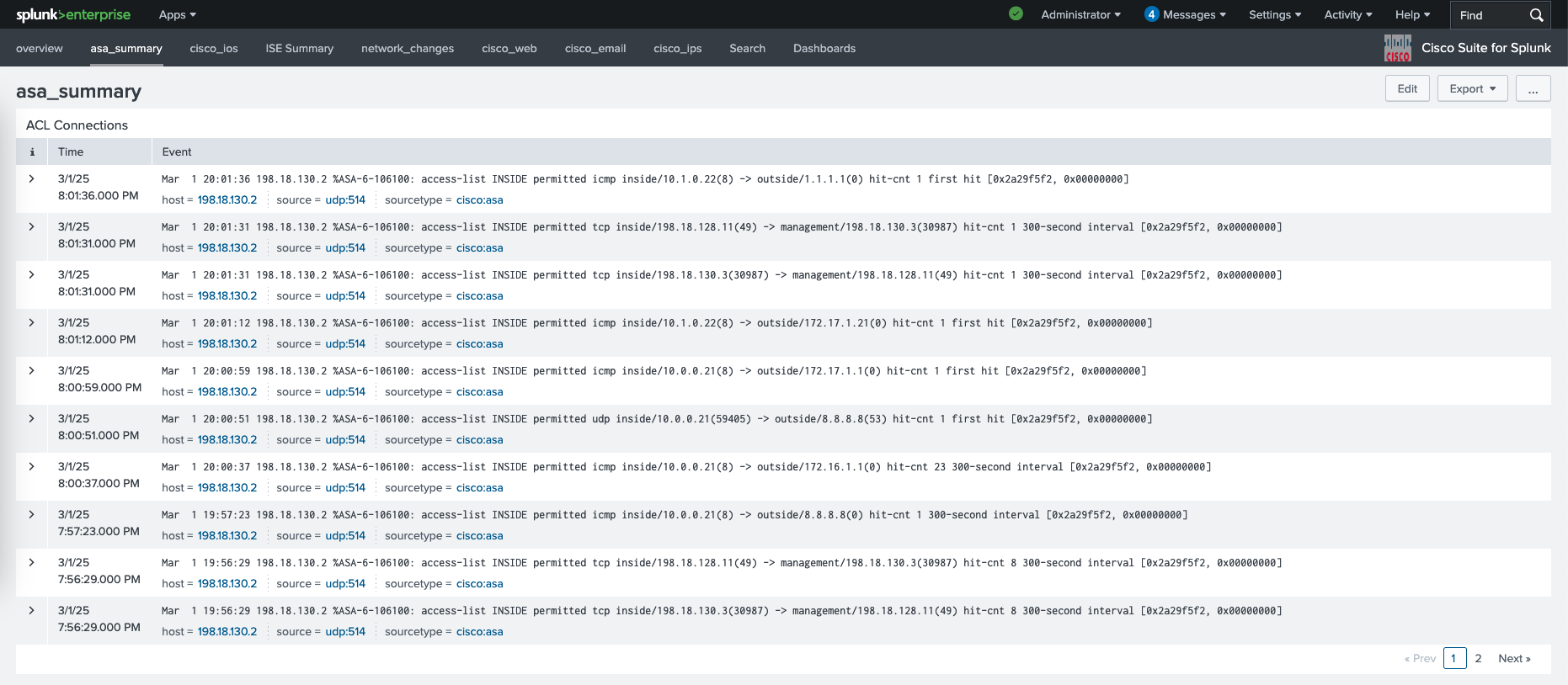Expand the 7:57:23.000 PM event row
Screen dimensions: 1568x685
pyautogui.click(x=32, y=515)
